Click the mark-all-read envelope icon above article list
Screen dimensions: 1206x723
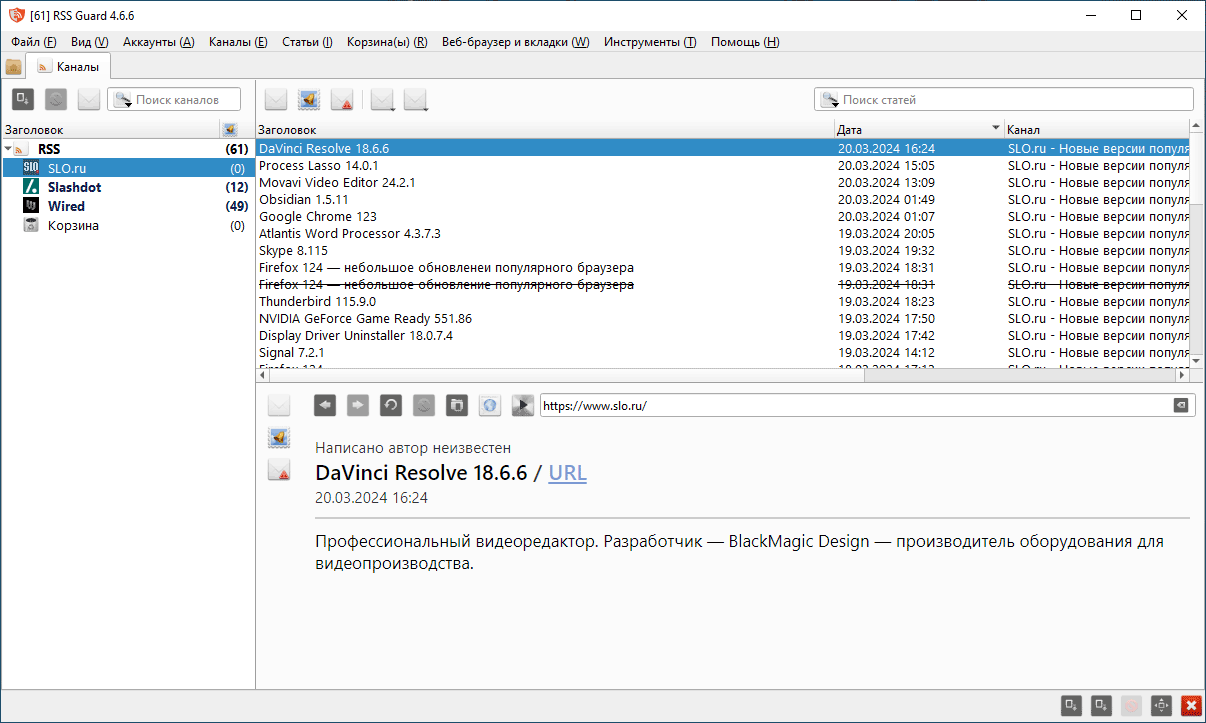275,99
